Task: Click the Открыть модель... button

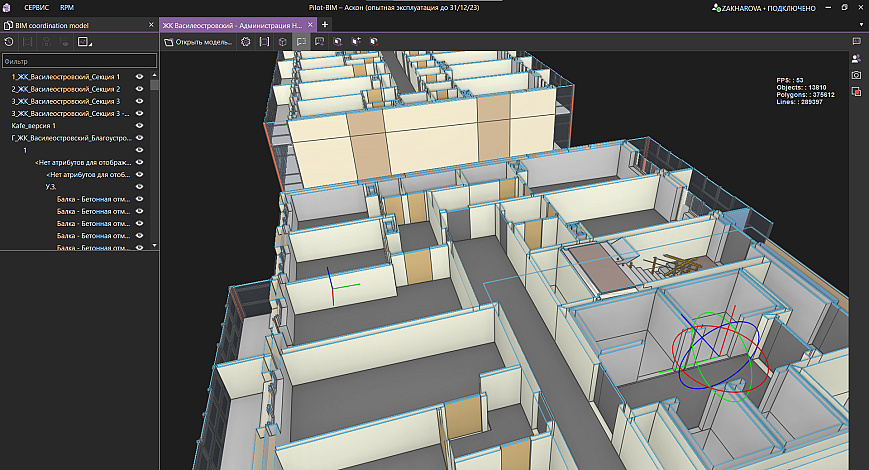Action: click(200, 42)
